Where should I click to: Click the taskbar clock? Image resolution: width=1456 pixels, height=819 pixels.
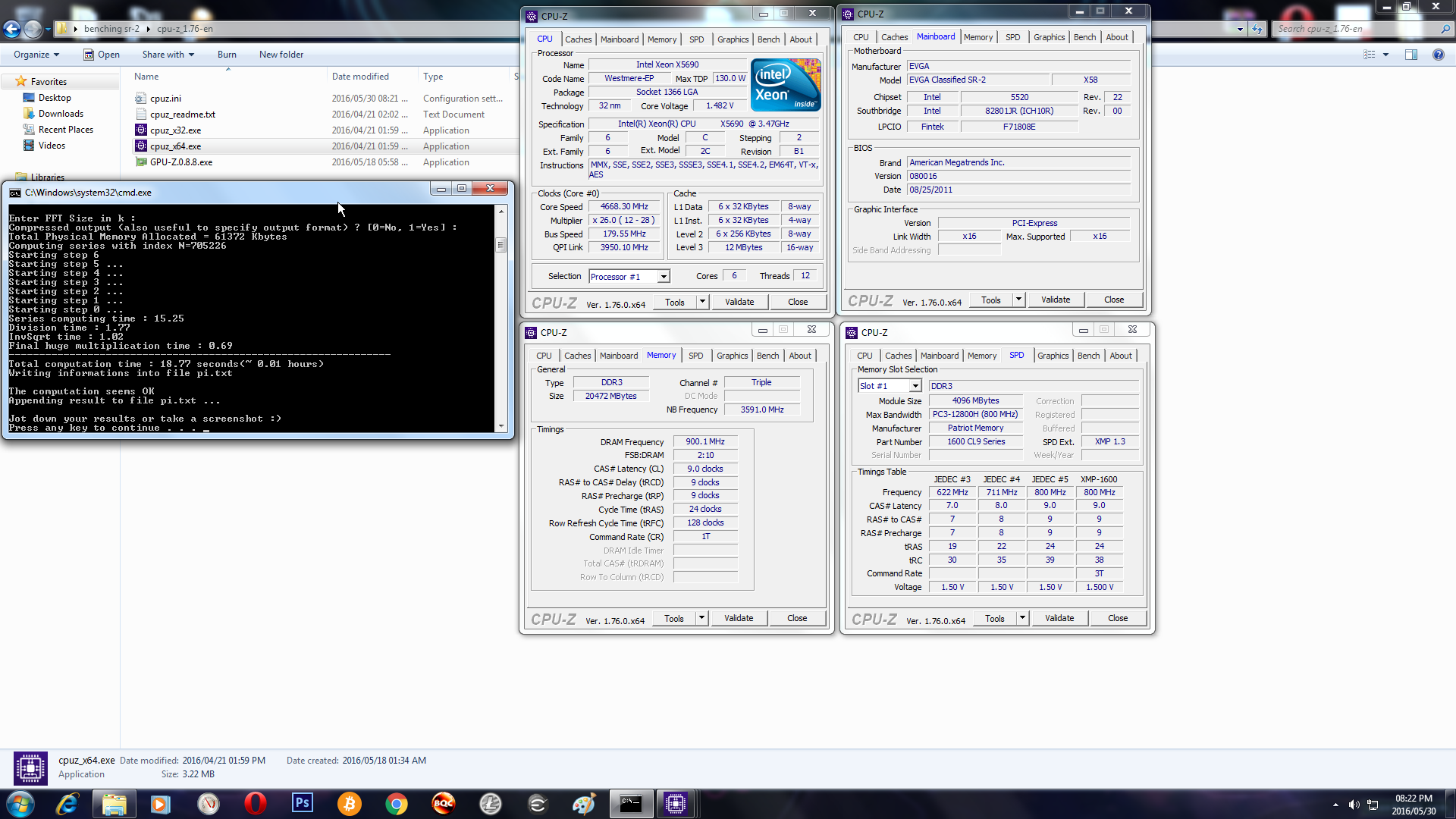coord(1414,805)
